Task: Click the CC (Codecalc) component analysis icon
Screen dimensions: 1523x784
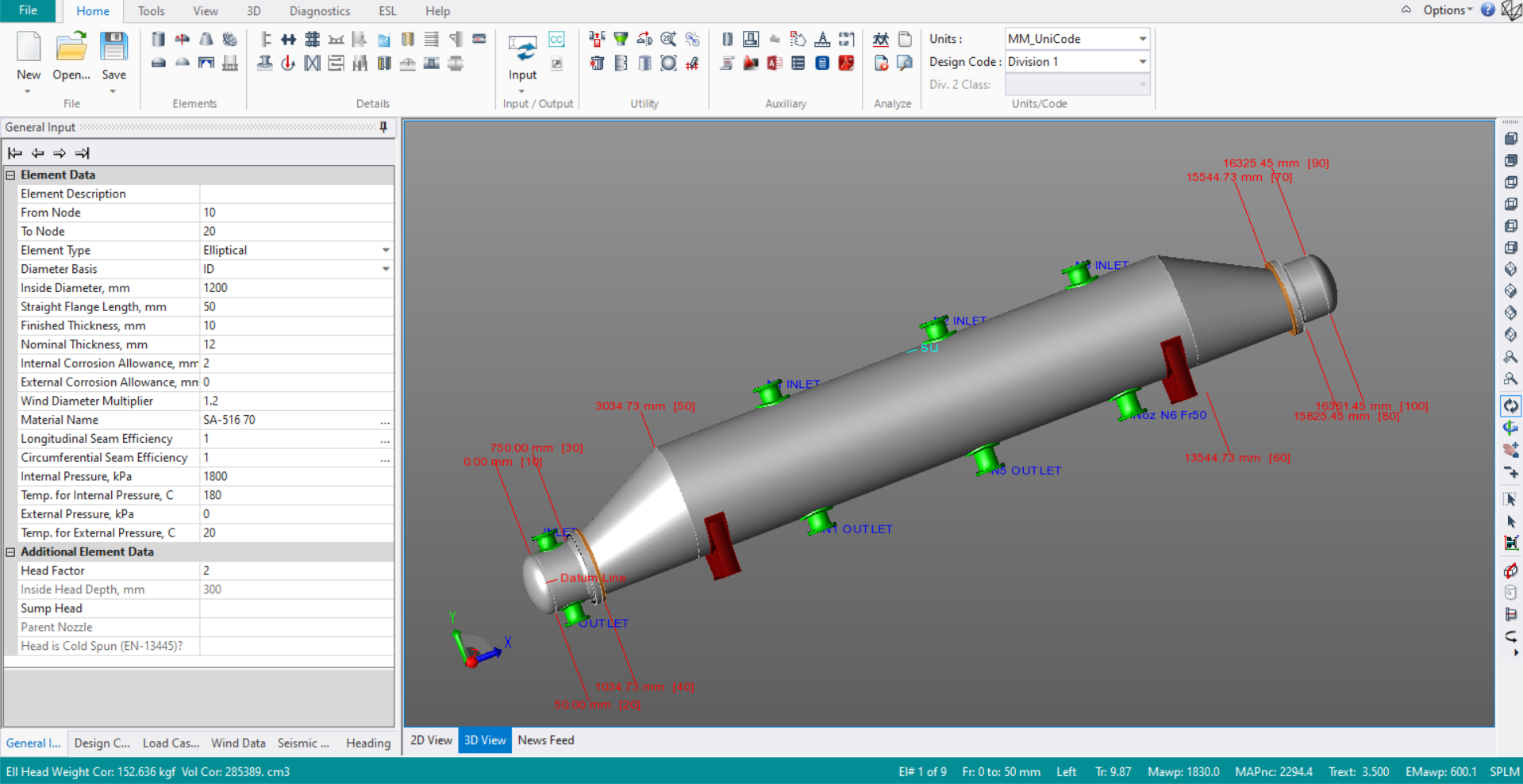Action: 556,40
